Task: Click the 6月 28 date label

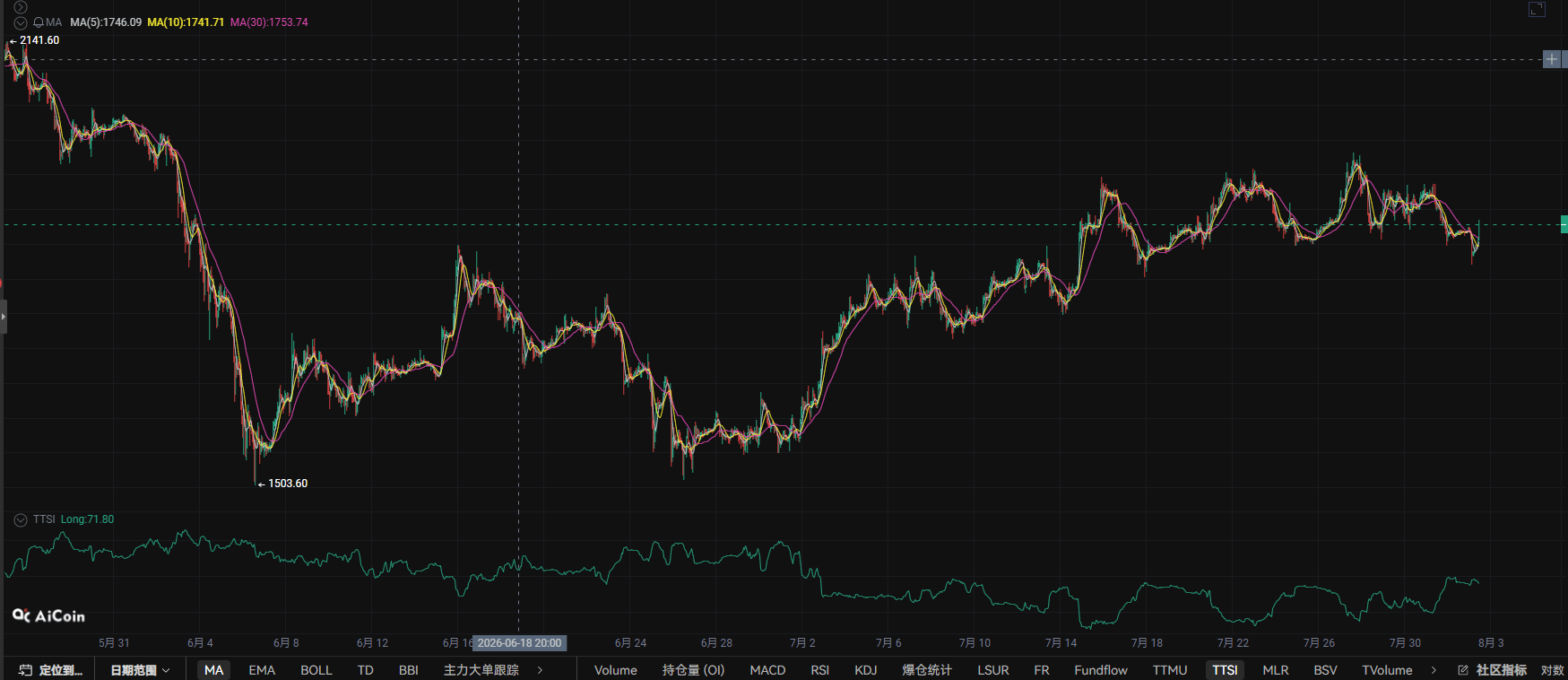Action: [716, 643]
